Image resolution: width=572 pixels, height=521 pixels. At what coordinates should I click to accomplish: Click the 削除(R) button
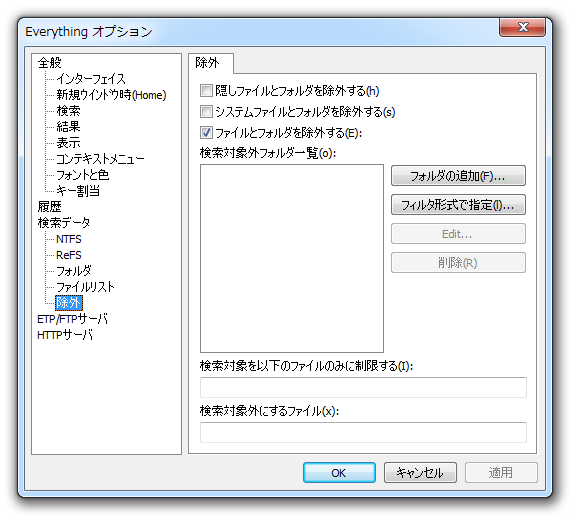click(x=458, y=263)
